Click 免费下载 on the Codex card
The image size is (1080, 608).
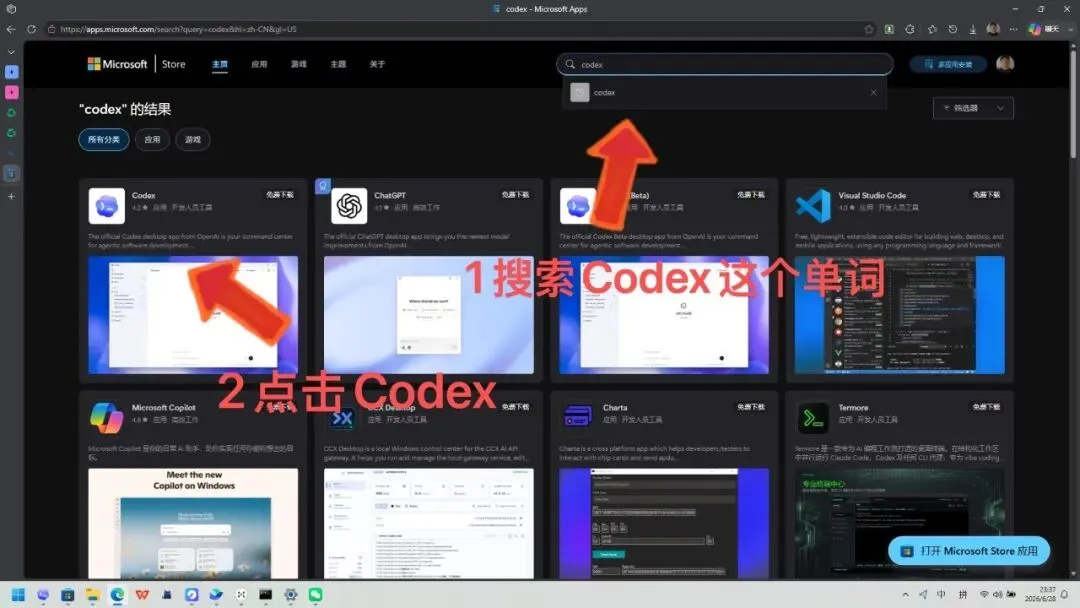tap(280, 195)
